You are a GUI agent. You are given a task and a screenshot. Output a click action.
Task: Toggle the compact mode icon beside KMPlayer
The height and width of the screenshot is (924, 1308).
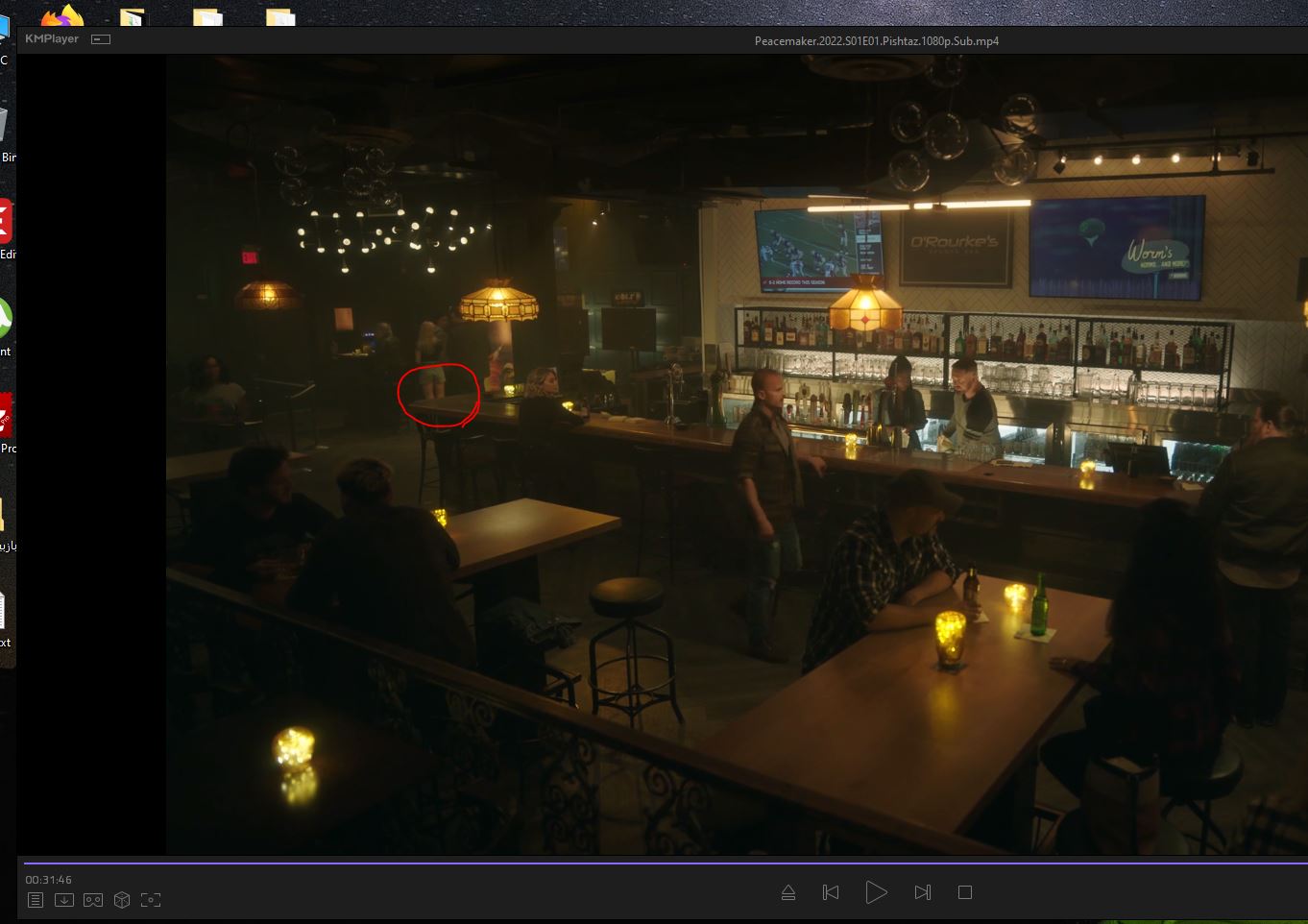click(x=101, y=39)
